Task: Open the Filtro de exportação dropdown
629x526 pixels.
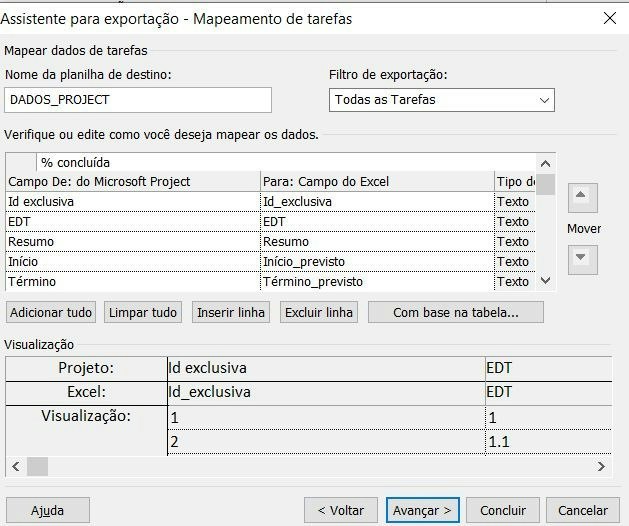Action: tap(442, 100)
